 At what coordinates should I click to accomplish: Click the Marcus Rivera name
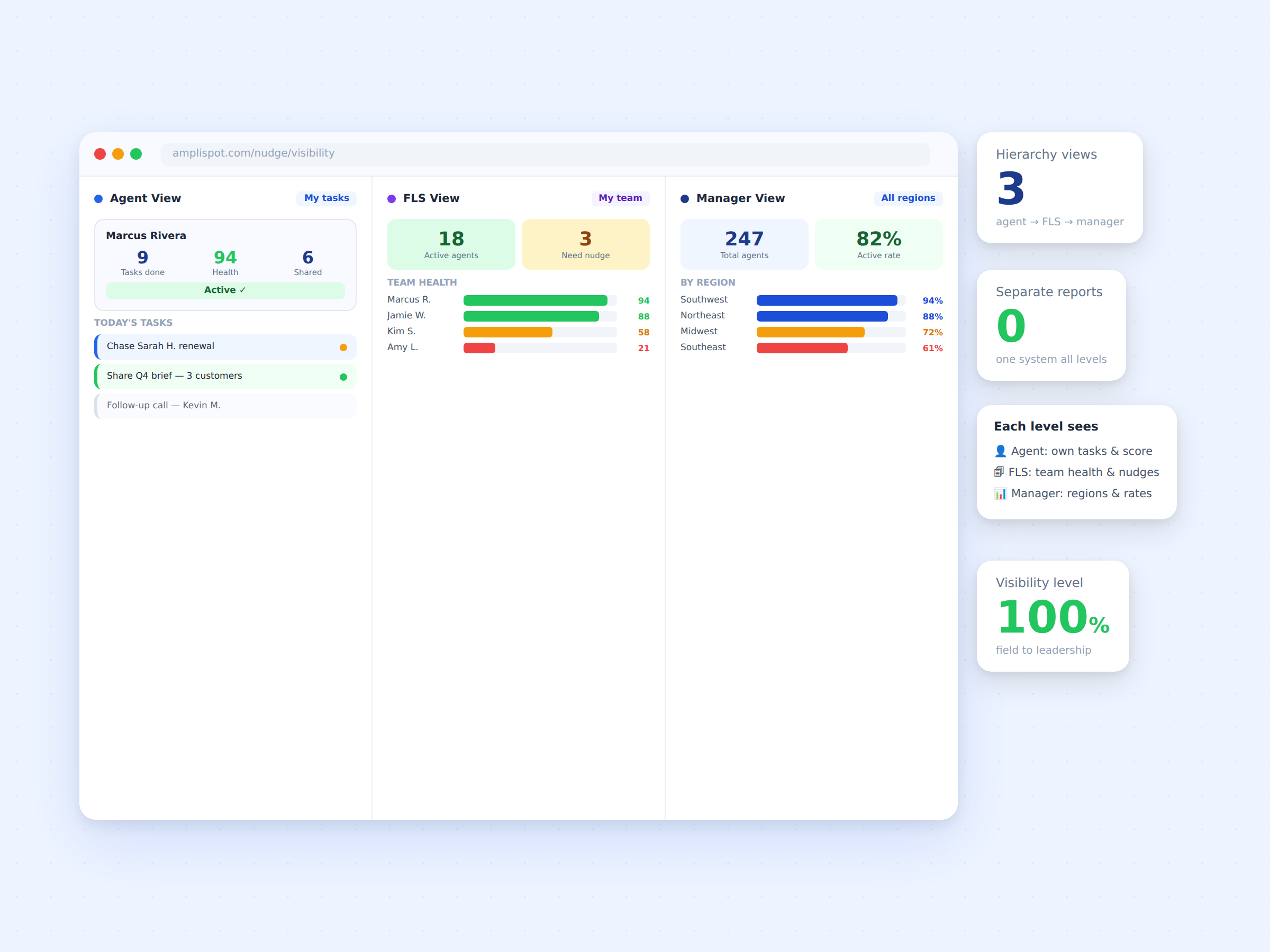(x=146, y=235)
